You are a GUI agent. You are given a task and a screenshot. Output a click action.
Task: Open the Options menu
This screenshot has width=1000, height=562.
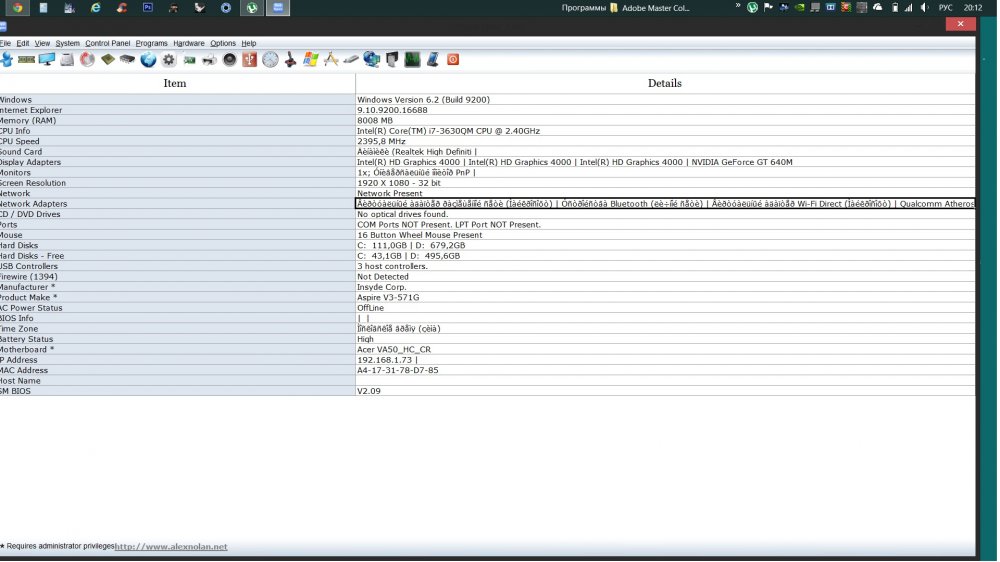222,44
